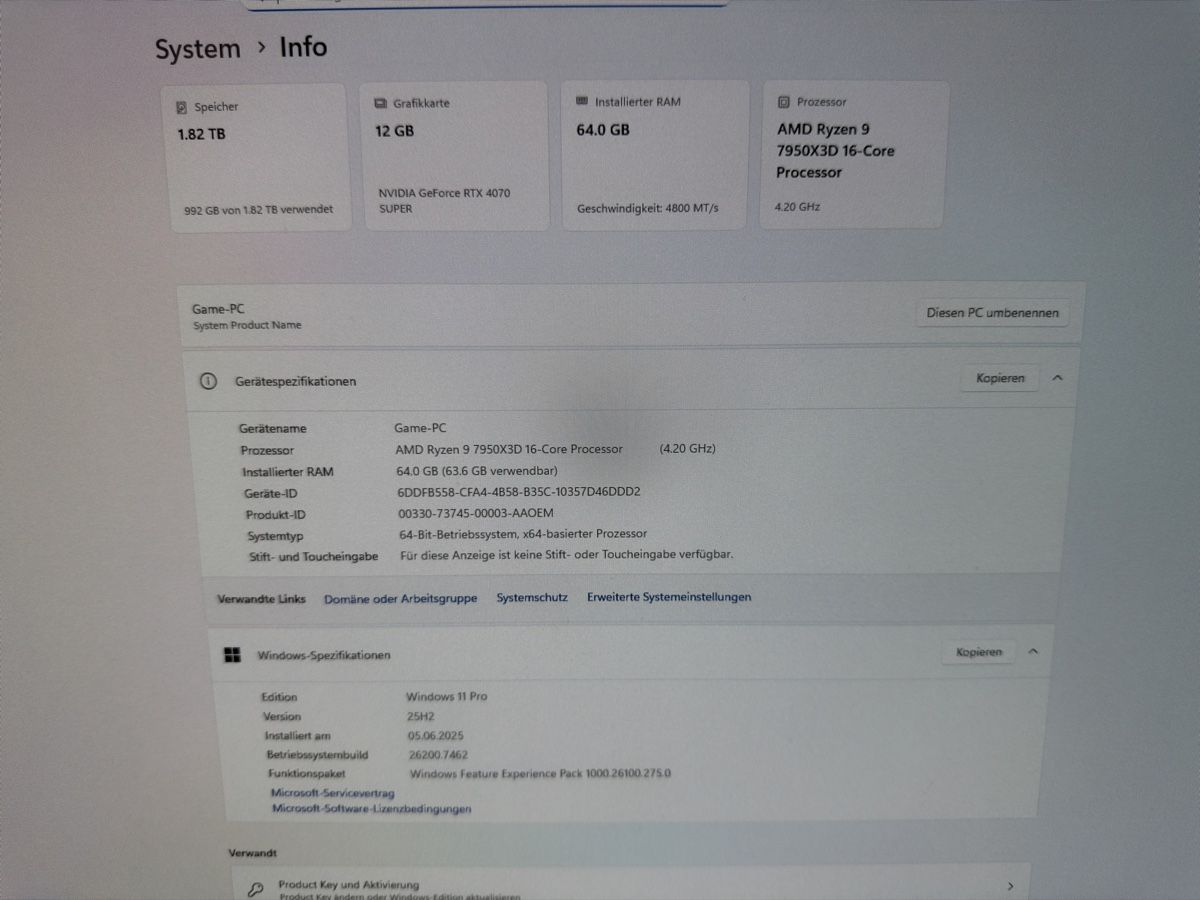Click the Grafikkarte card icon

pyautogui.click(x=380, y=103)
